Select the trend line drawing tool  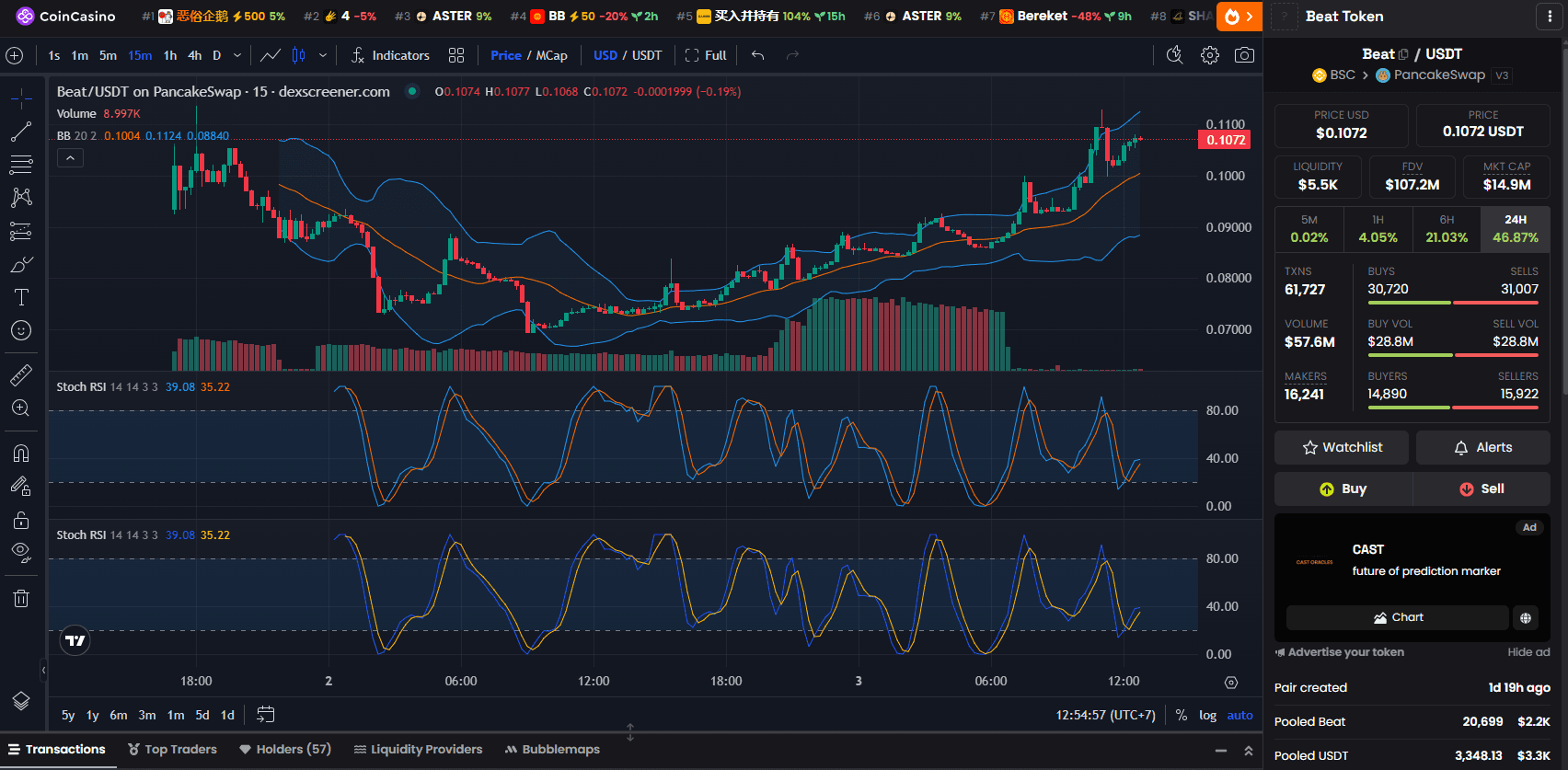click(20, 132)
